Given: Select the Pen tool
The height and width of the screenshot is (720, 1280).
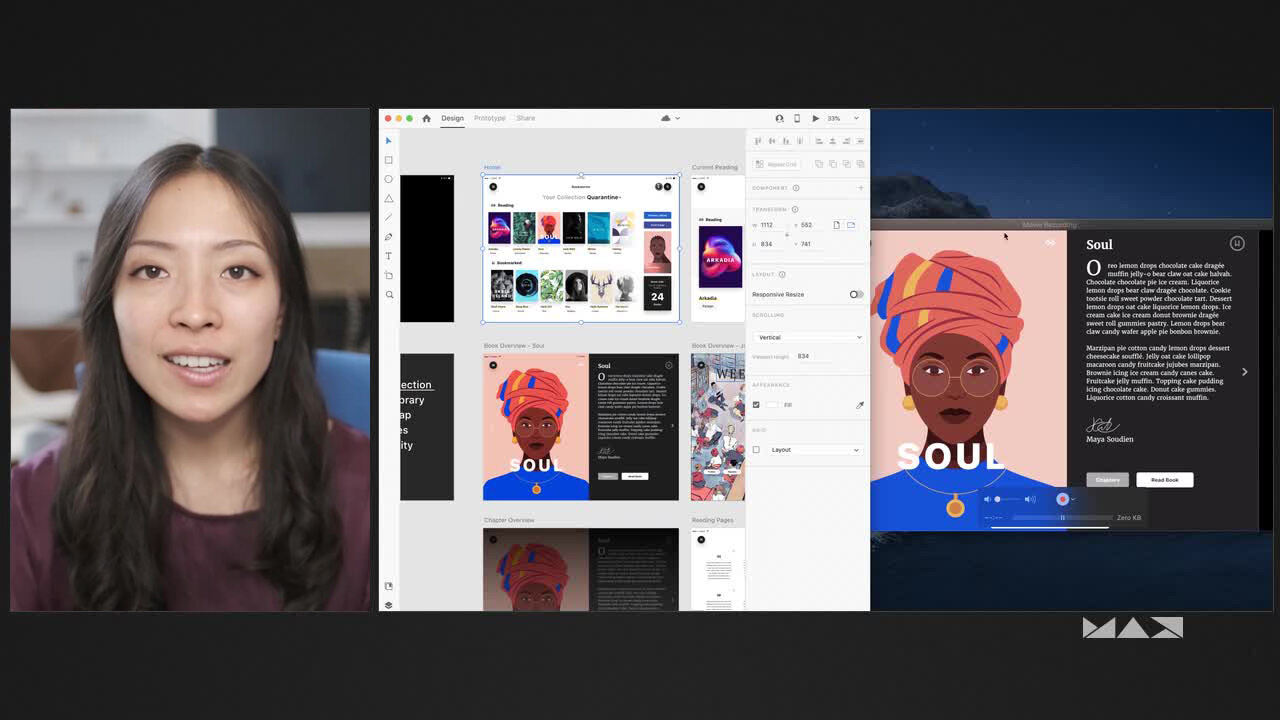Looking at the screenshot, I should tap(389, 237).
